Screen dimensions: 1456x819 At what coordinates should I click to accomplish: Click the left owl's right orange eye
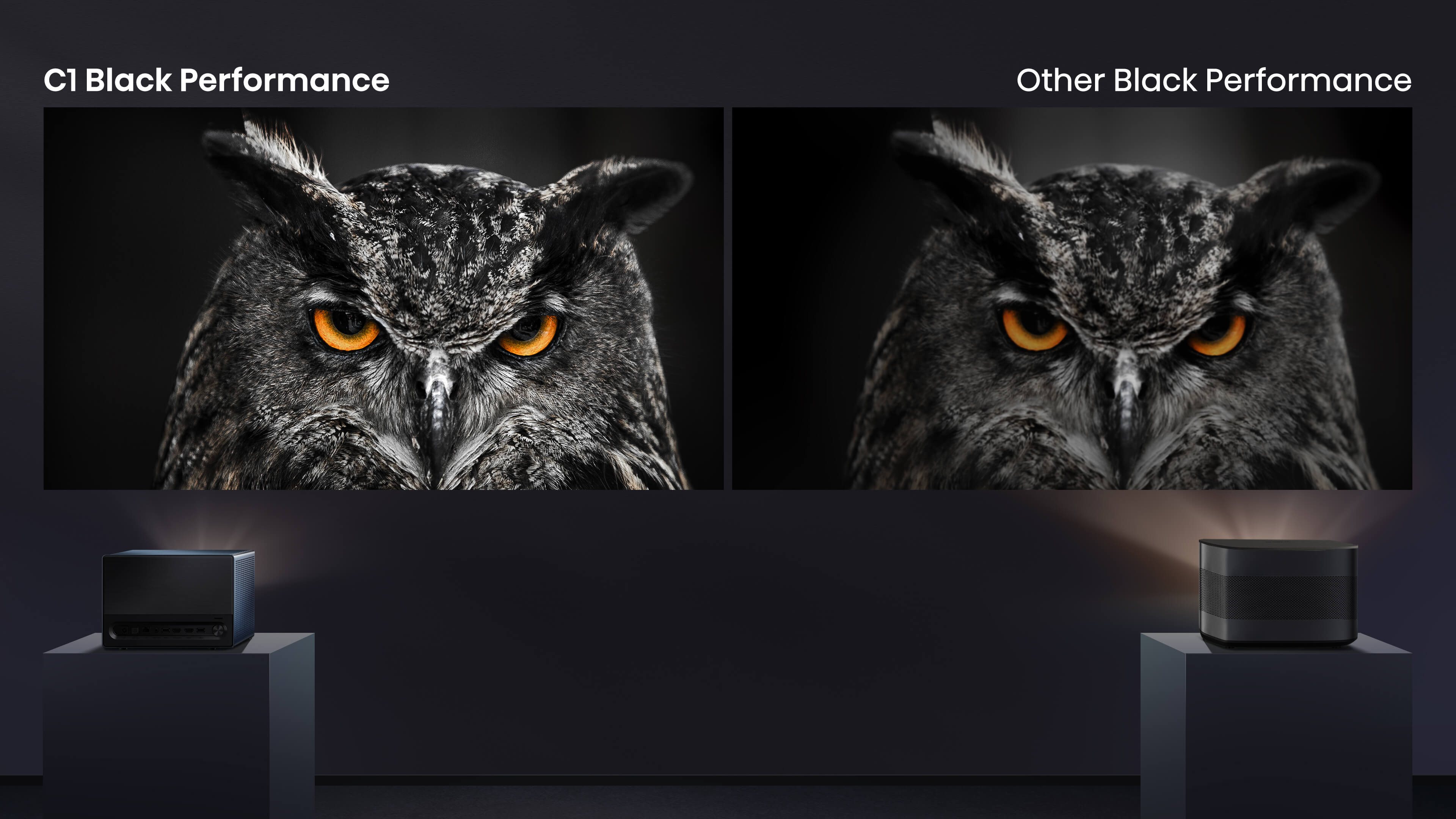tap(528, 336)
